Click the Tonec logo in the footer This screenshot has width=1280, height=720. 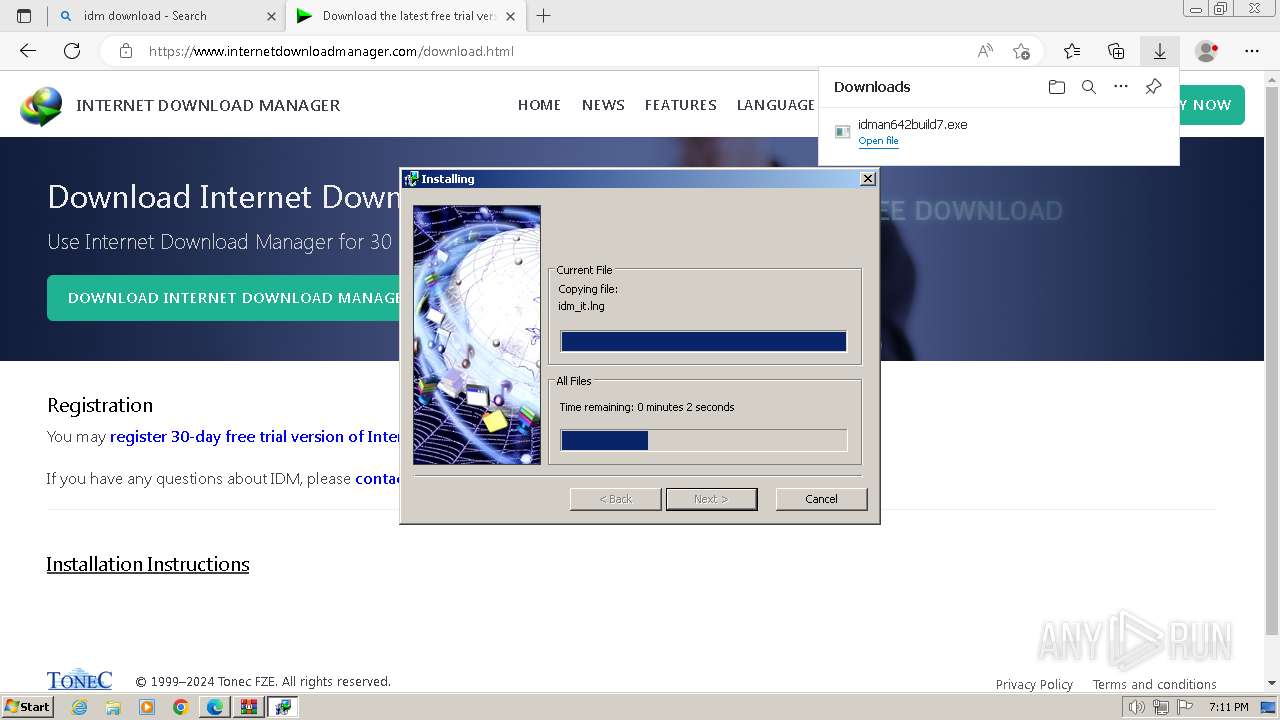point(79,680)
